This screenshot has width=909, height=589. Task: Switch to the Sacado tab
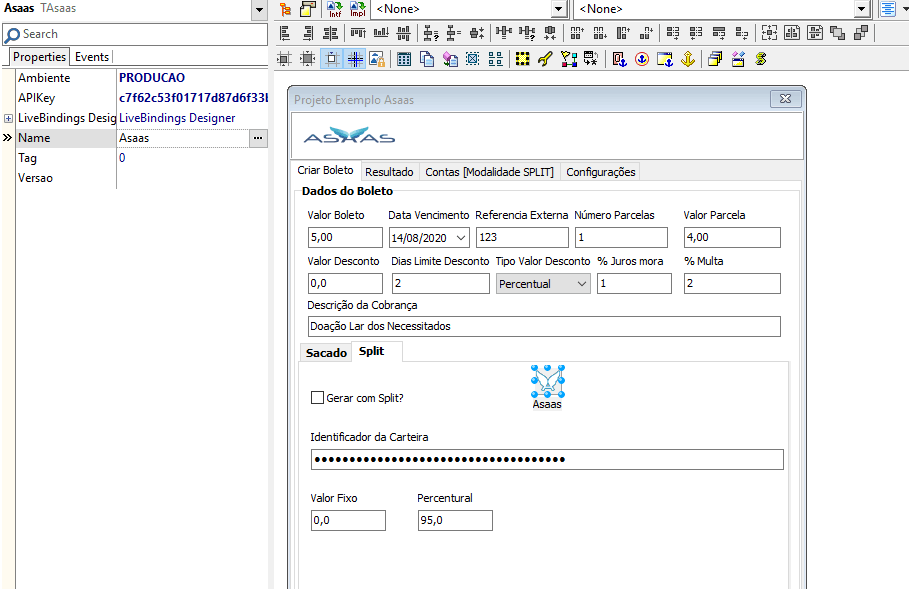[326, 353]
